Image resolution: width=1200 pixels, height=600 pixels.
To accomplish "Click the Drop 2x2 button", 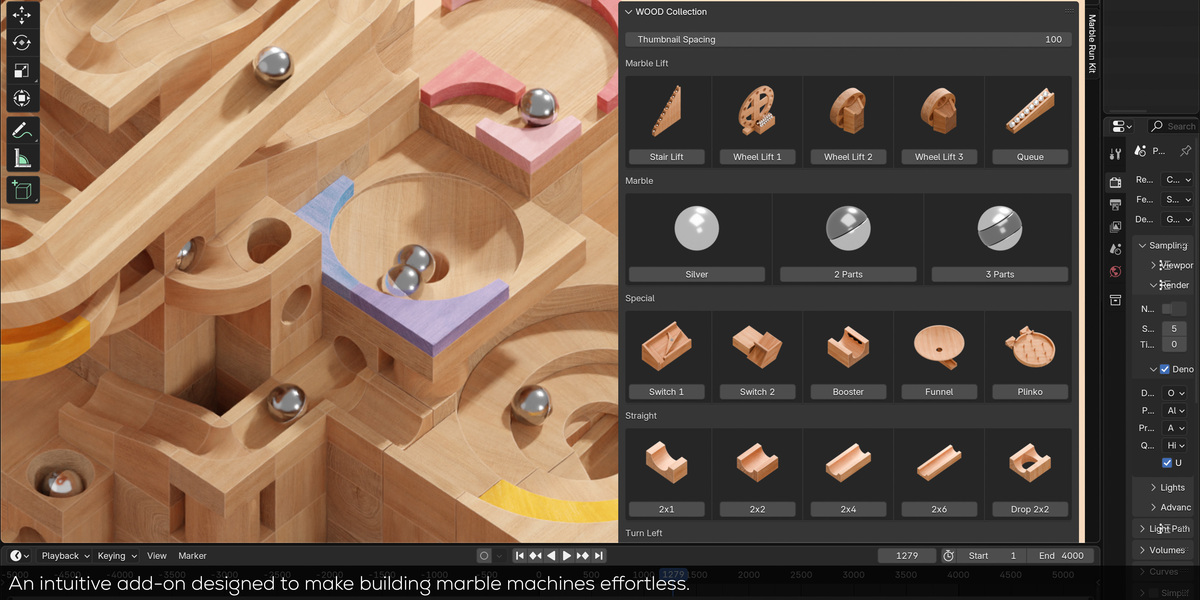I will pyautogui.click(x=1030, y=509).
